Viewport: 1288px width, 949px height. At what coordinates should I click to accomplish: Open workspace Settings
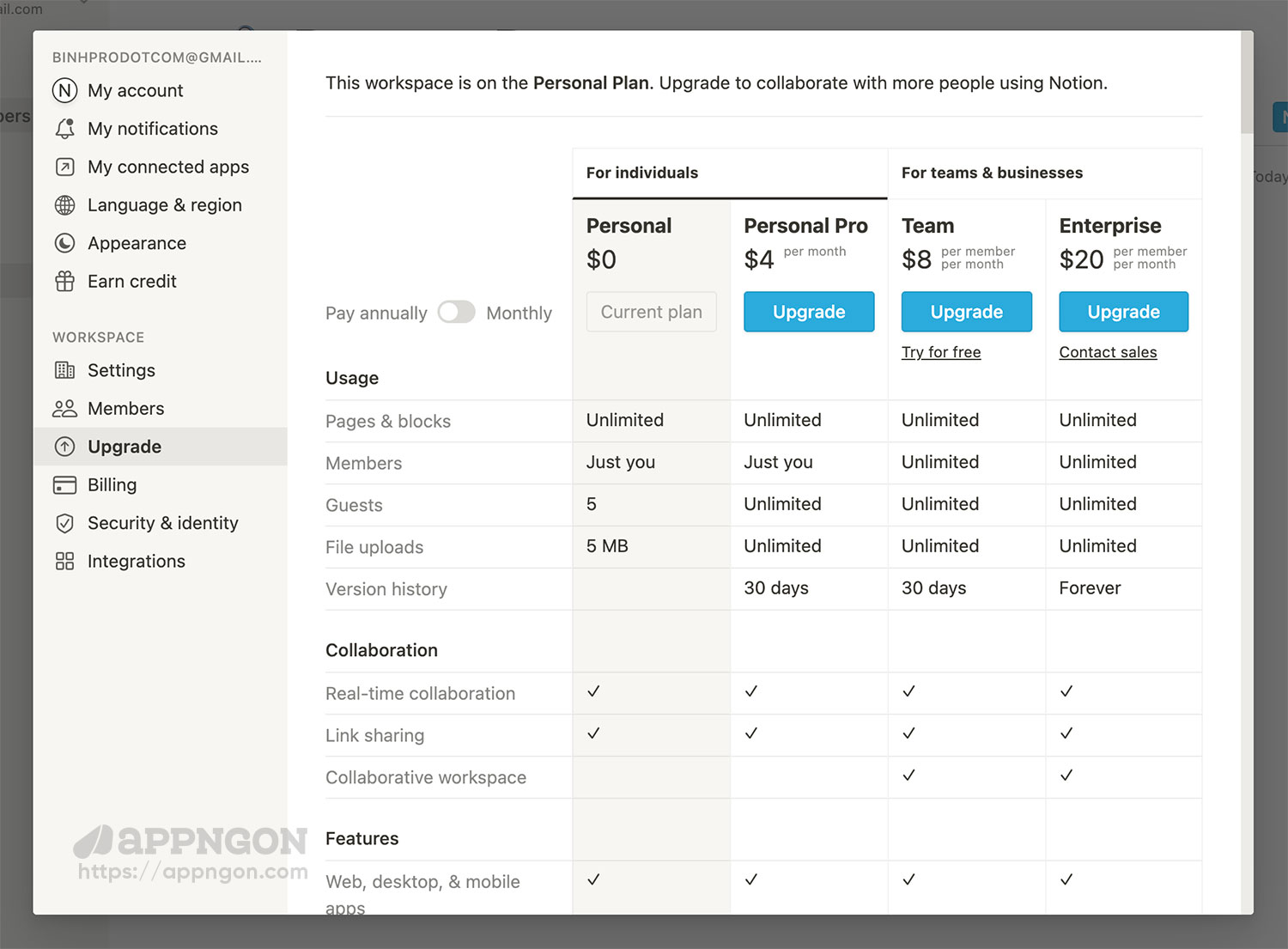[x=160, y=370]
